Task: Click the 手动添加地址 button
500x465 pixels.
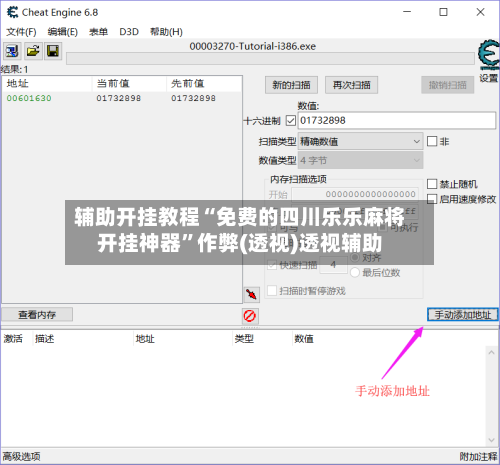Action: click(x=463, y=315)
